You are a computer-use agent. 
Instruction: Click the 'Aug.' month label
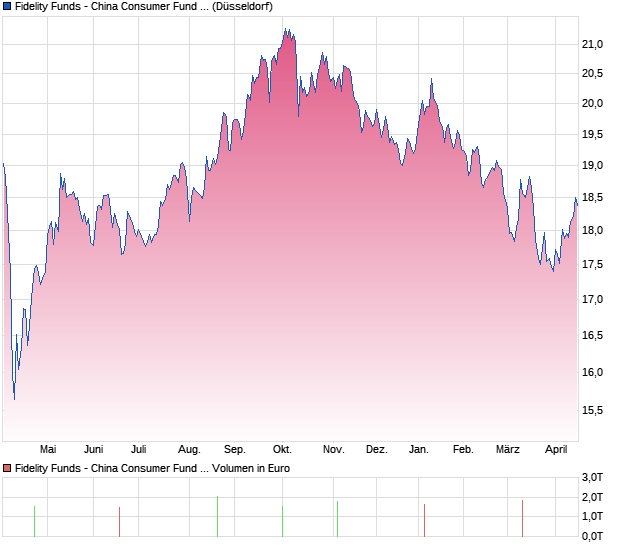(x=189, y=450)
